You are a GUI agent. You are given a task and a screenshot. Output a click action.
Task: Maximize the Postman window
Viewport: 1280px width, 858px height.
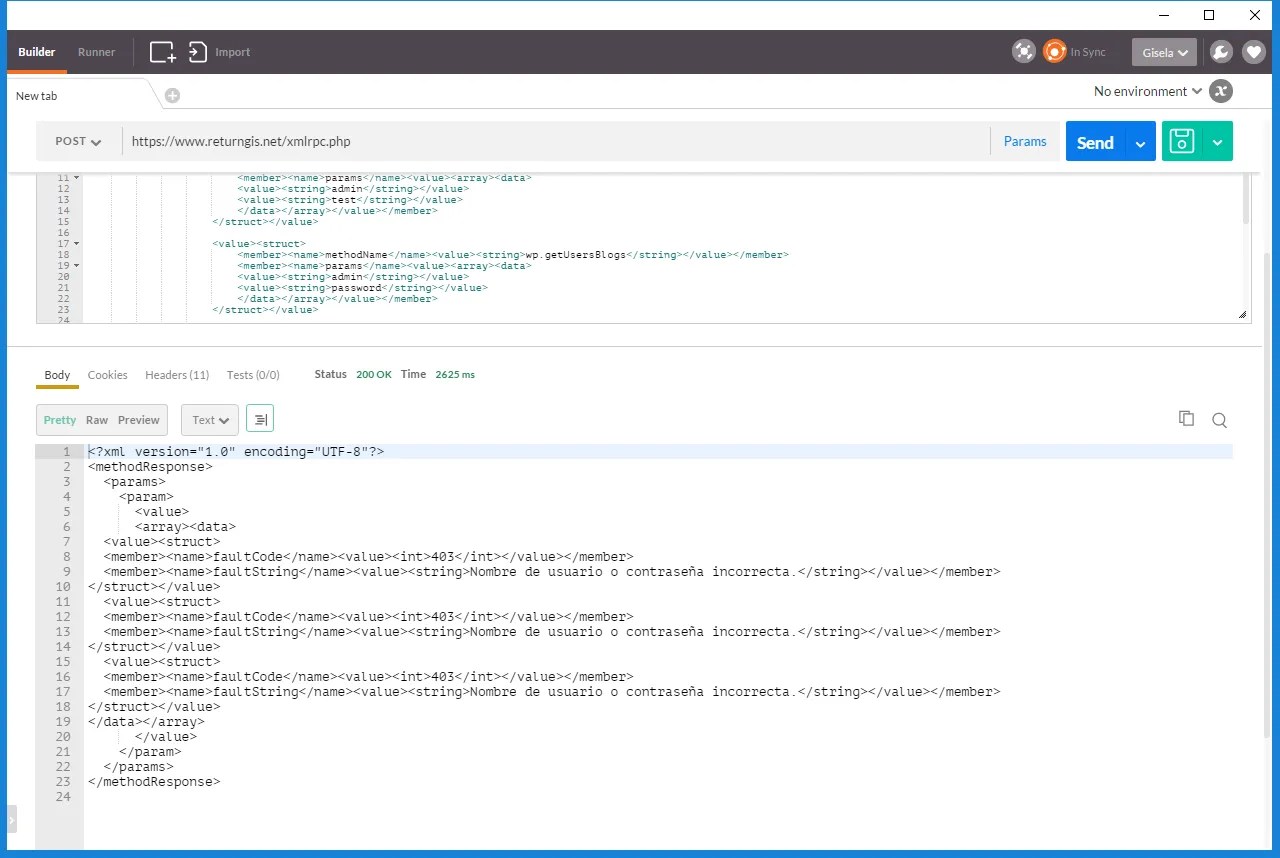pyautogui.click(x=1209, y=15)
